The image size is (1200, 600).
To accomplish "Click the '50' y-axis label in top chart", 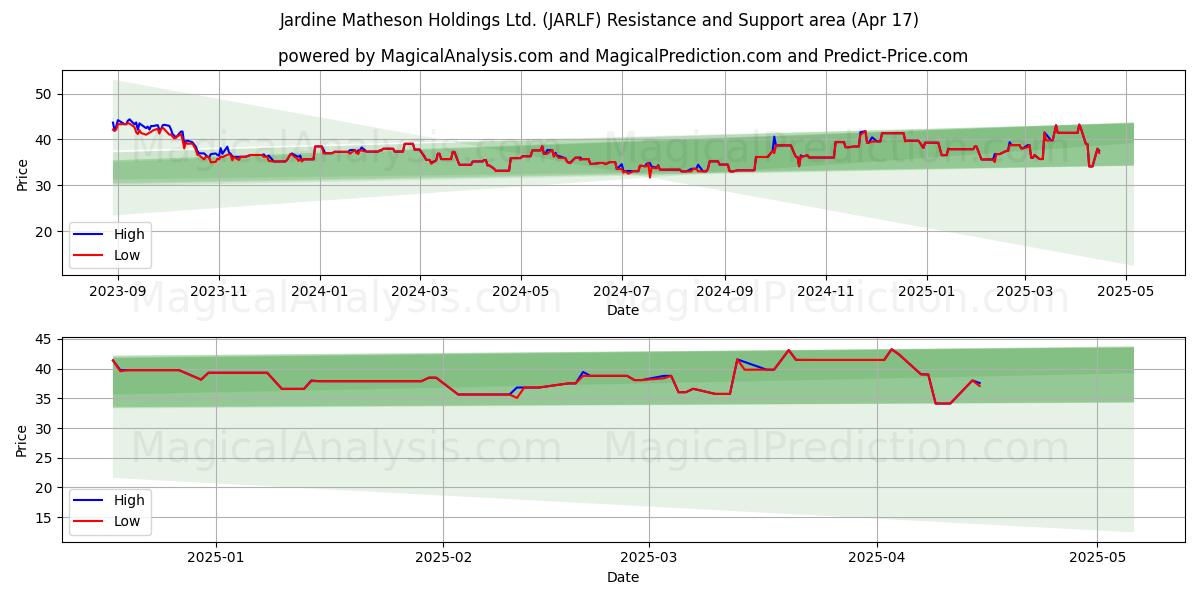I will coord(44,94).
